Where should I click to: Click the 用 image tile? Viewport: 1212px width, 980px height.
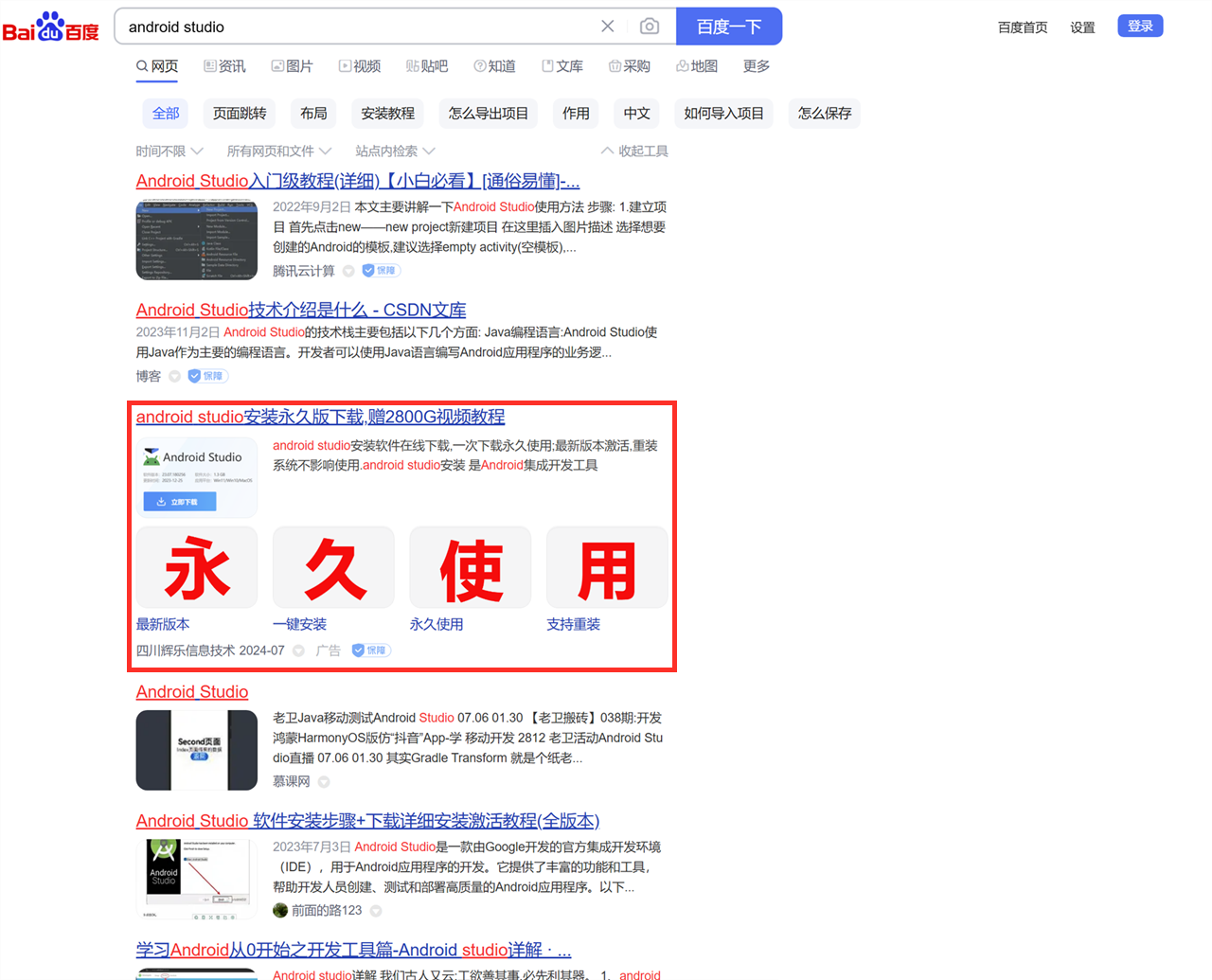pos(607,568)
